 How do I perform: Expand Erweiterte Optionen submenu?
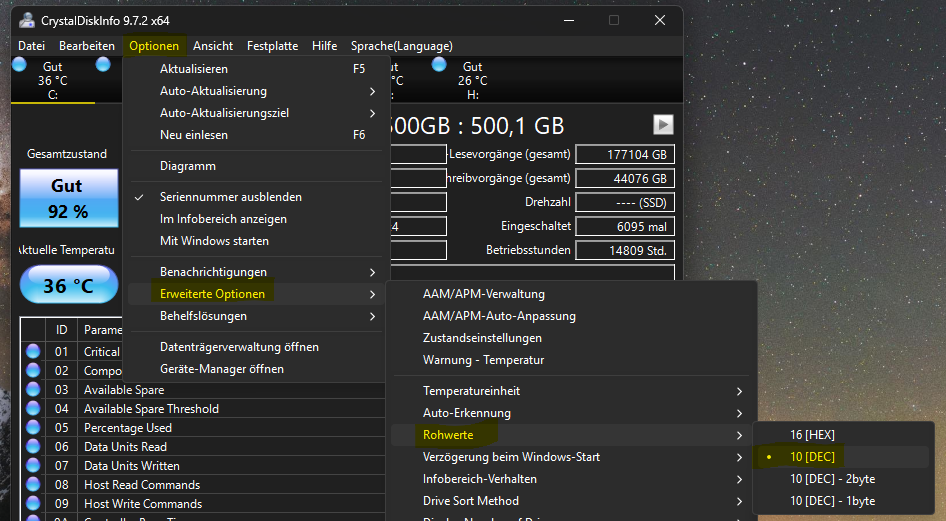coord(256,294)
